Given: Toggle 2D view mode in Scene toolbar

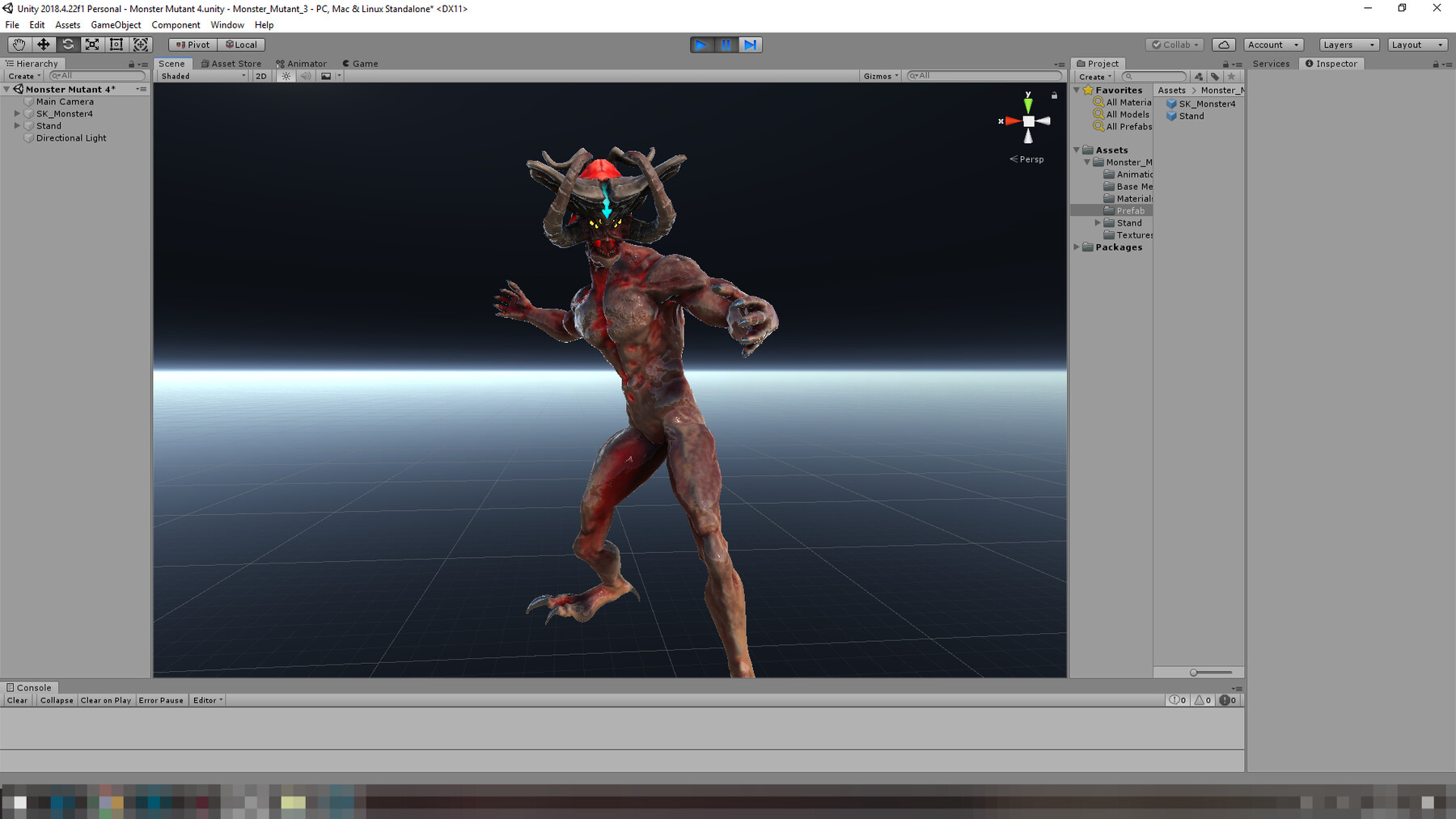Looking at the screenshot, I should click(260, 75).
